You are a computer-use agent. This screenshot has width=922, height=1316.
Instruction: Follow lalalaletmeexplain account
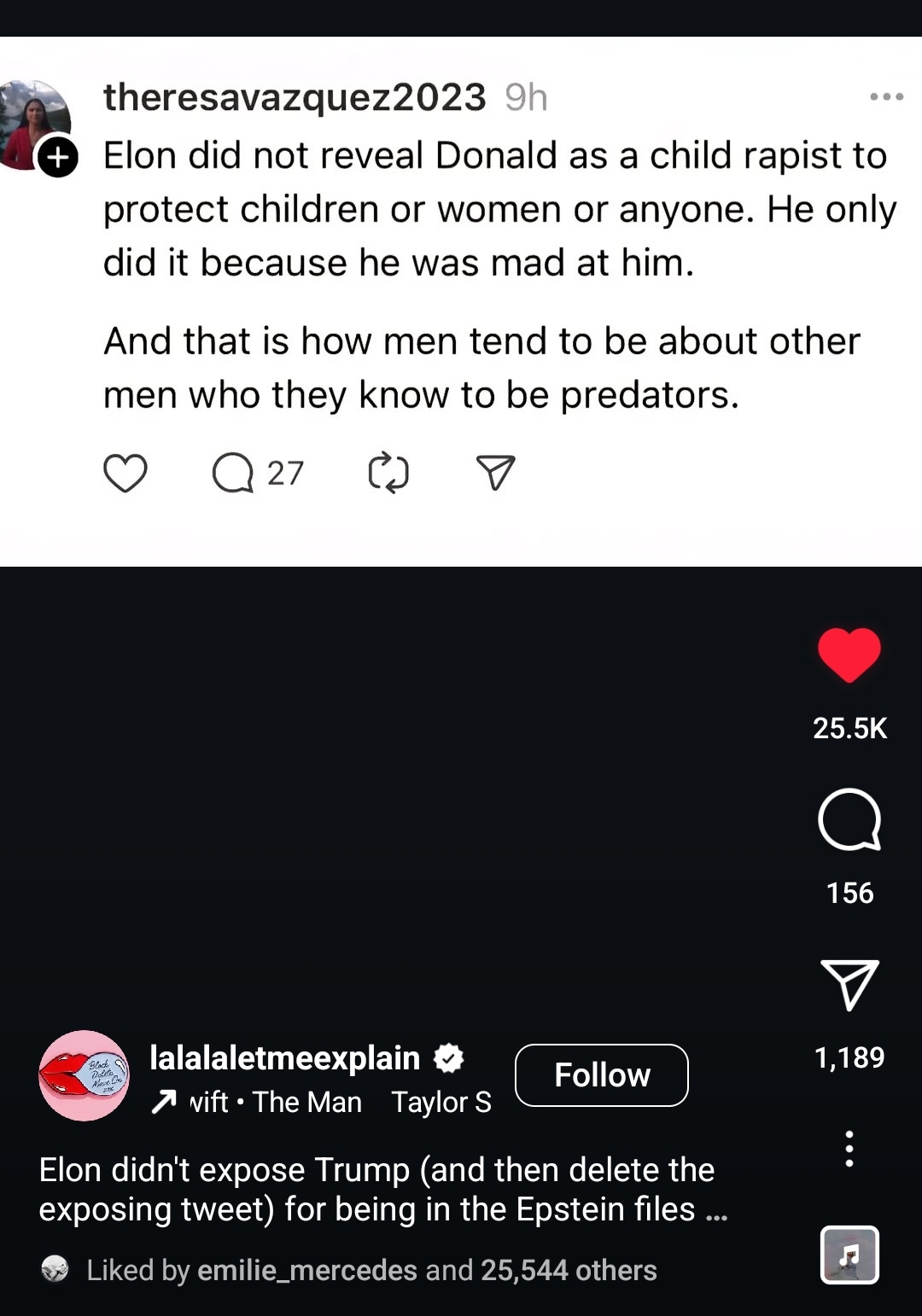pyautogui.click(x=602, y=1075)
